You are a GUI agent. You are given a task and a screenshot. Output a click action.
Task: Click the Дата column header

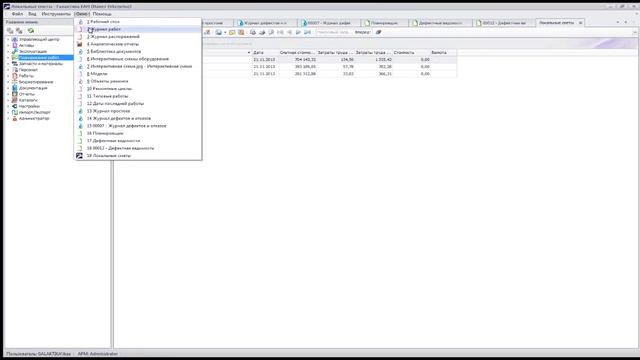[264, 53]
